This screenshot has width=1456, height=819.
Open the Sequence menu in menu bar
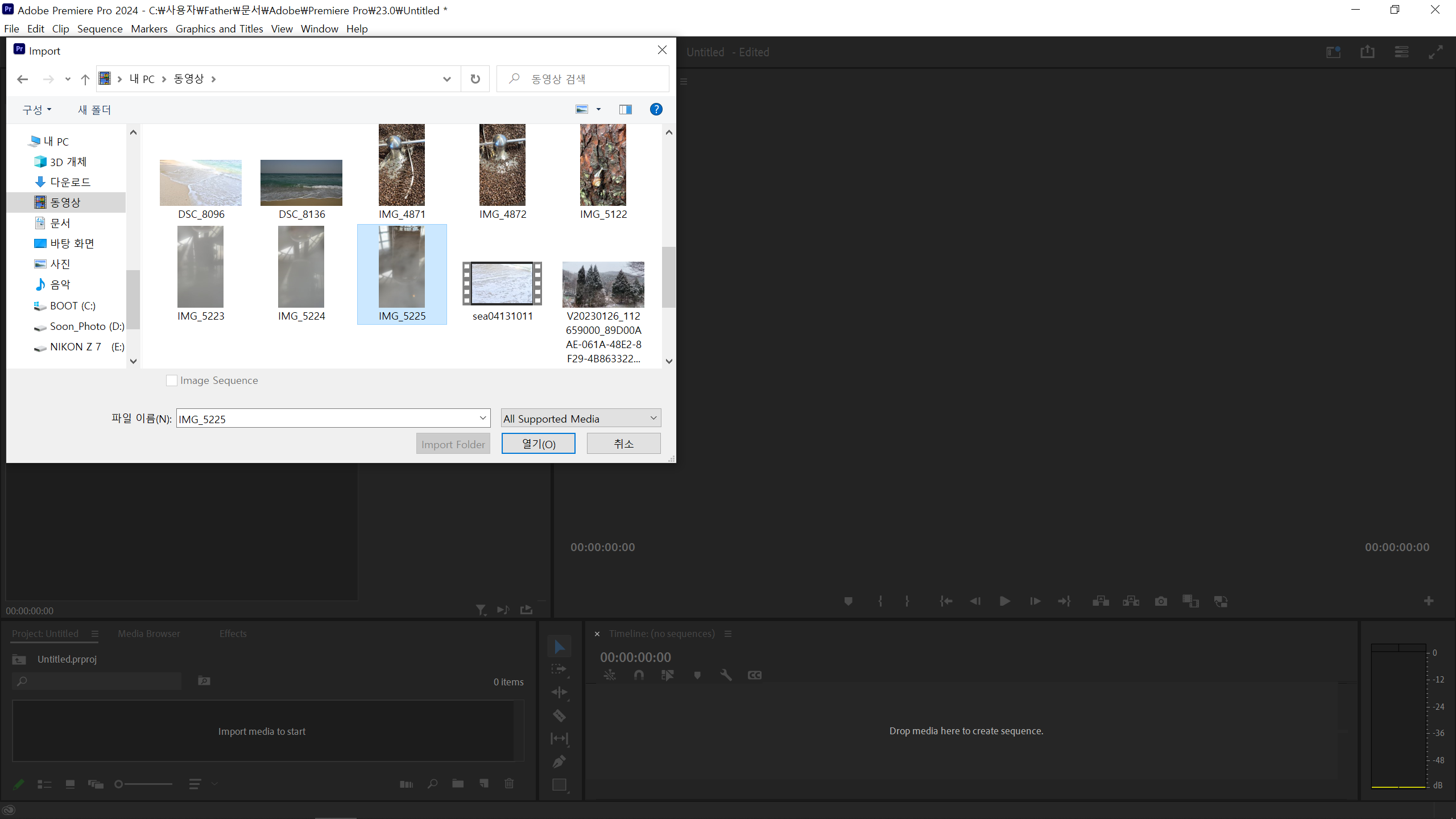coord(100,29)
